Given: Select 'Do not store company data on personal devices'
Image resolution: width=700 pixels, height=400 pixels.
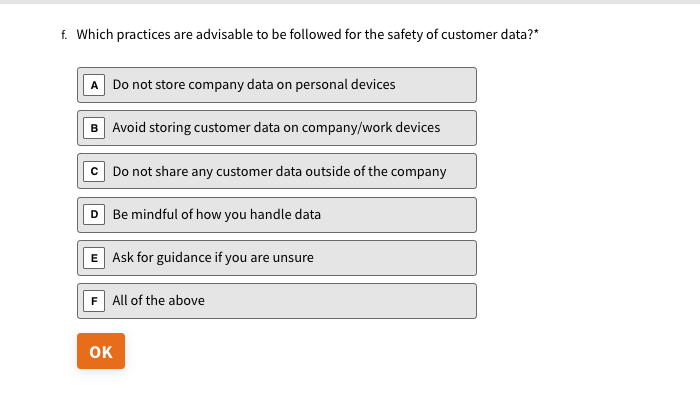Looking at the screenshot, I should point(277,85).
